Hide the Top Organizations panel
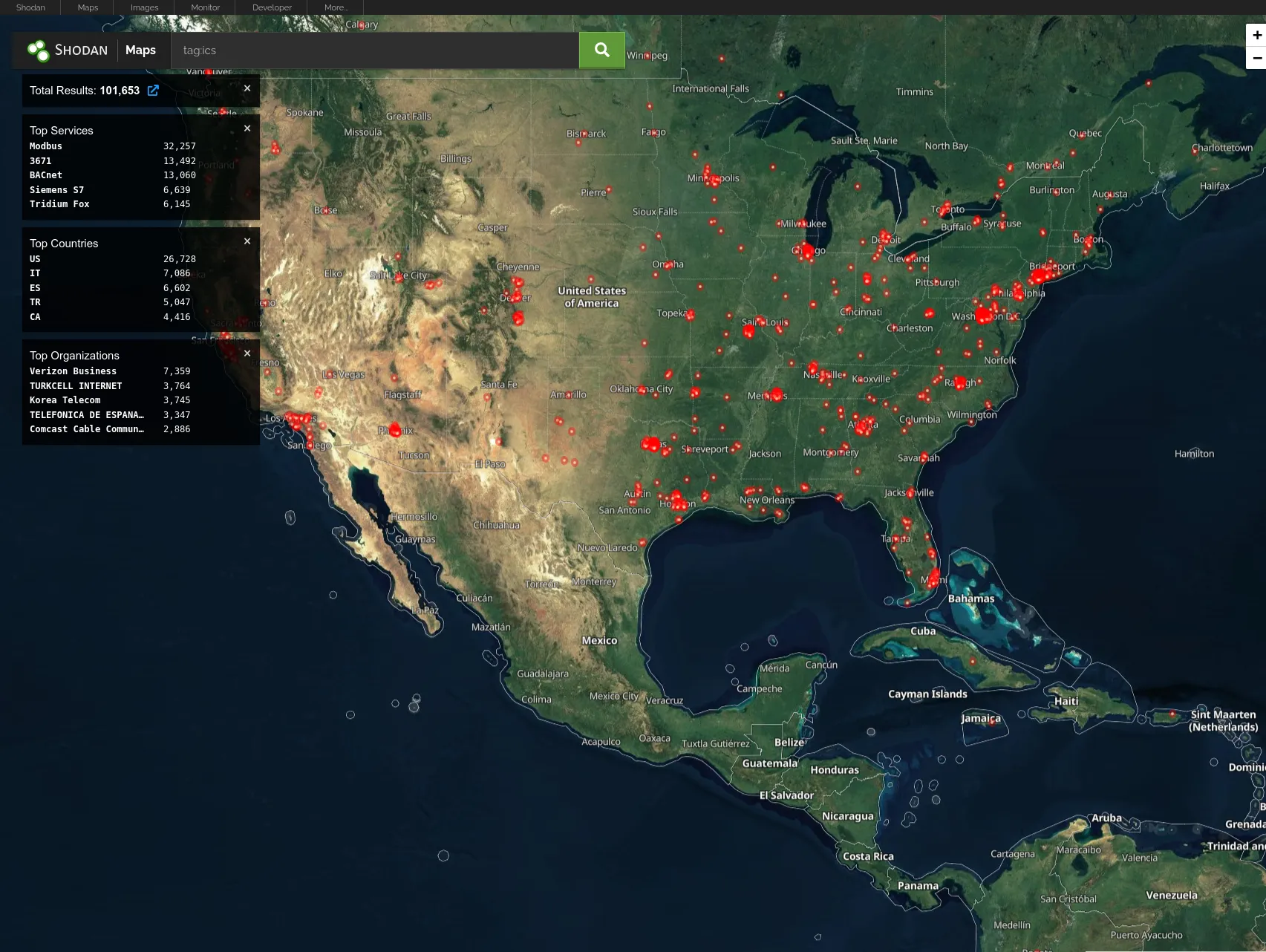 [x=247, y=353]
